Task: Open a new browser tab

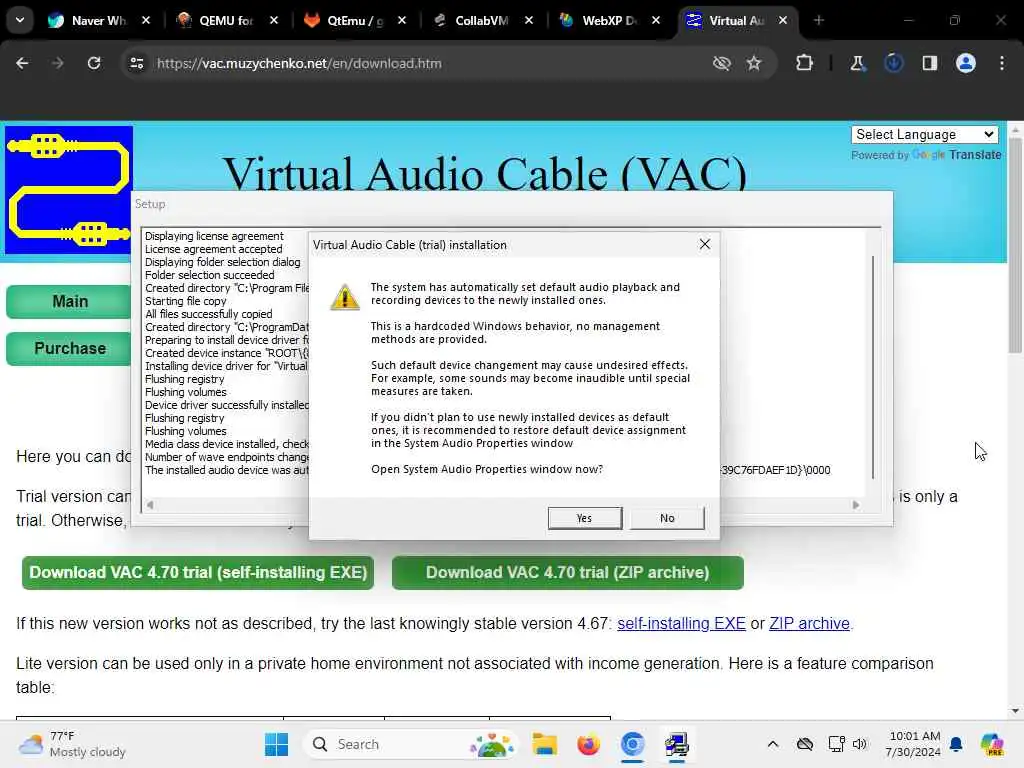Action: pyautogui.click(x=818, y=20)
